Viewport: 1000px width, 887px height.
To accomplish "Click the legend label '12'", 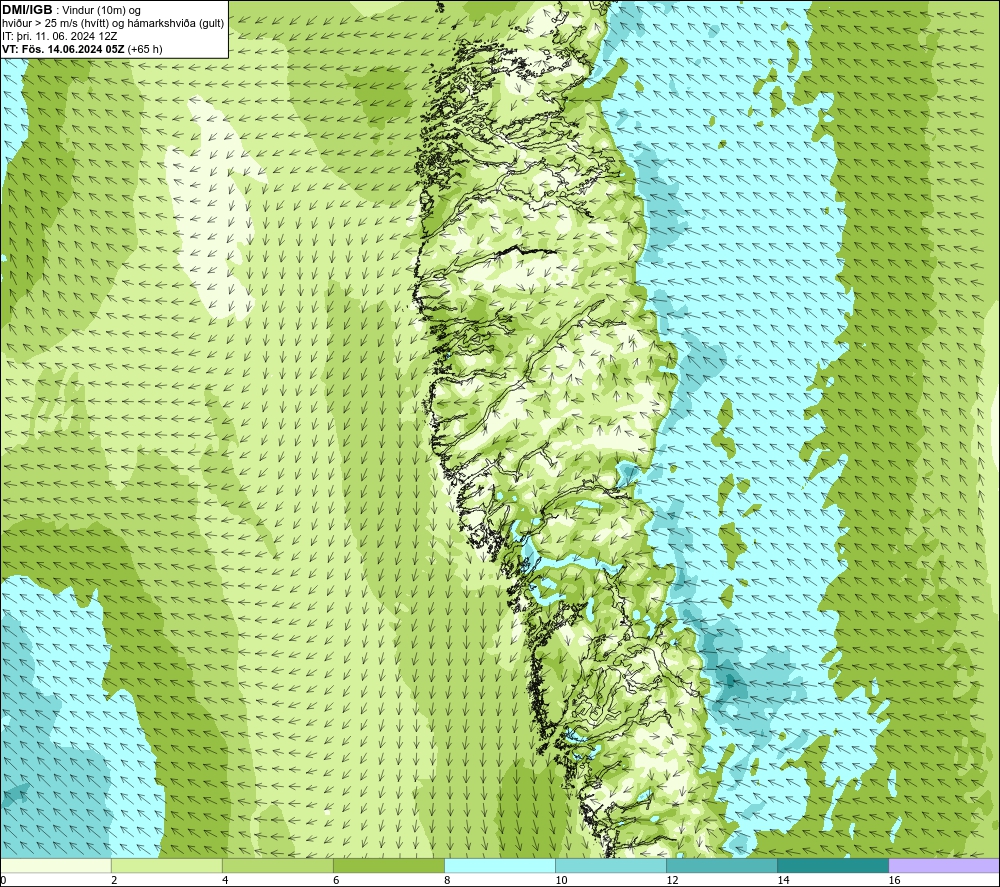I will (672, 880).
